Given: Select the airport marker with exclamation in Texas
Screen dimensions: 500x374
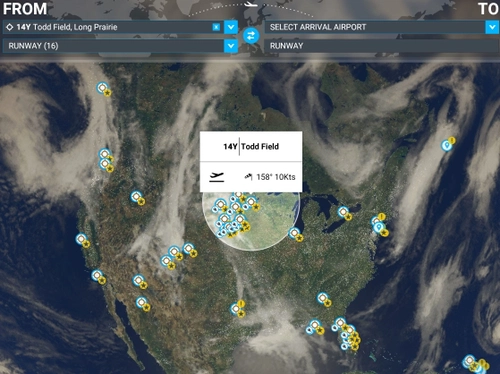Looking at the screenshot, I should point(236,309).
